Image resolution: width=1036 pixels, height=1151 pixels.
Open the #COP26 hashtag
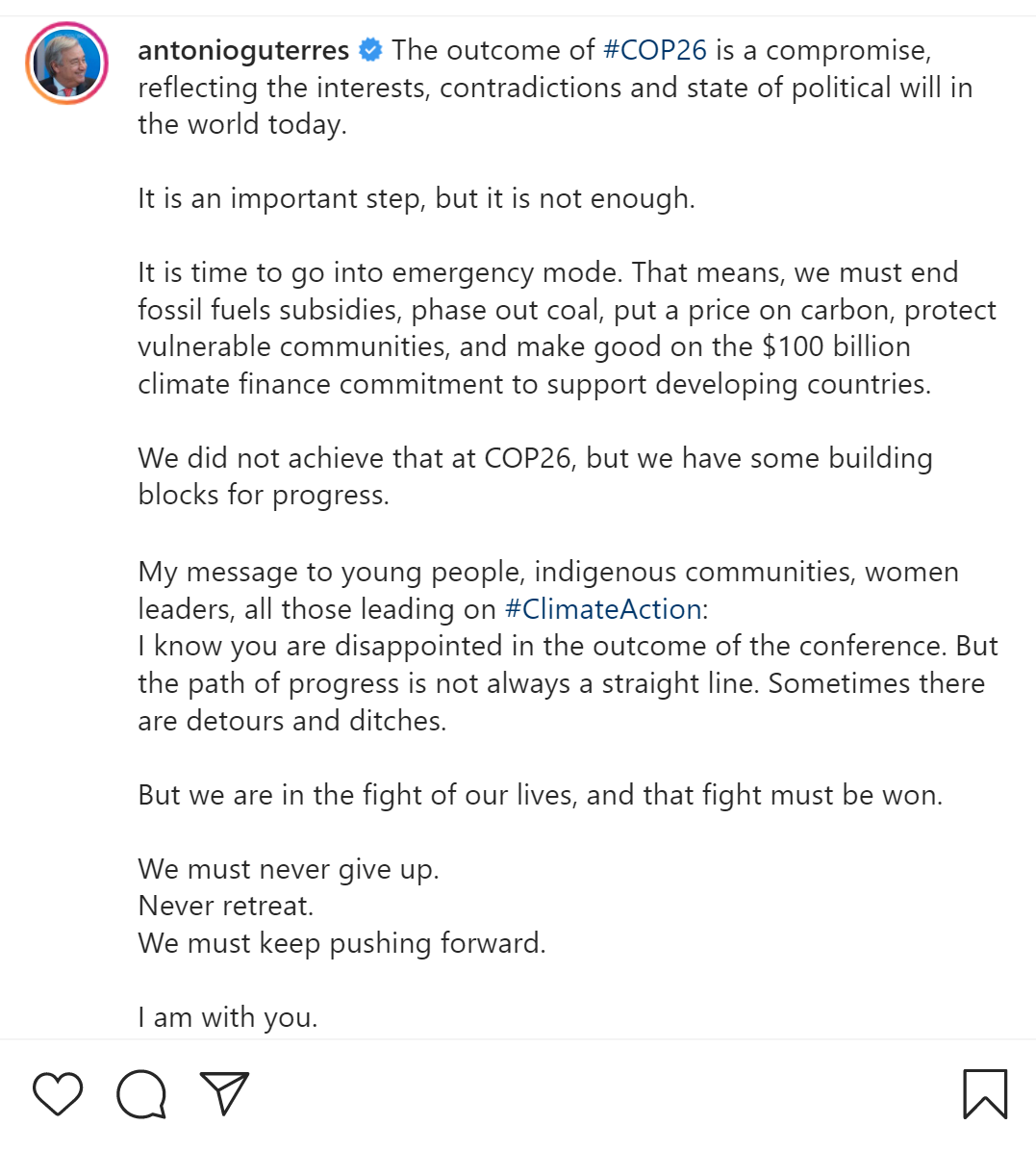(x=654, y=50)
